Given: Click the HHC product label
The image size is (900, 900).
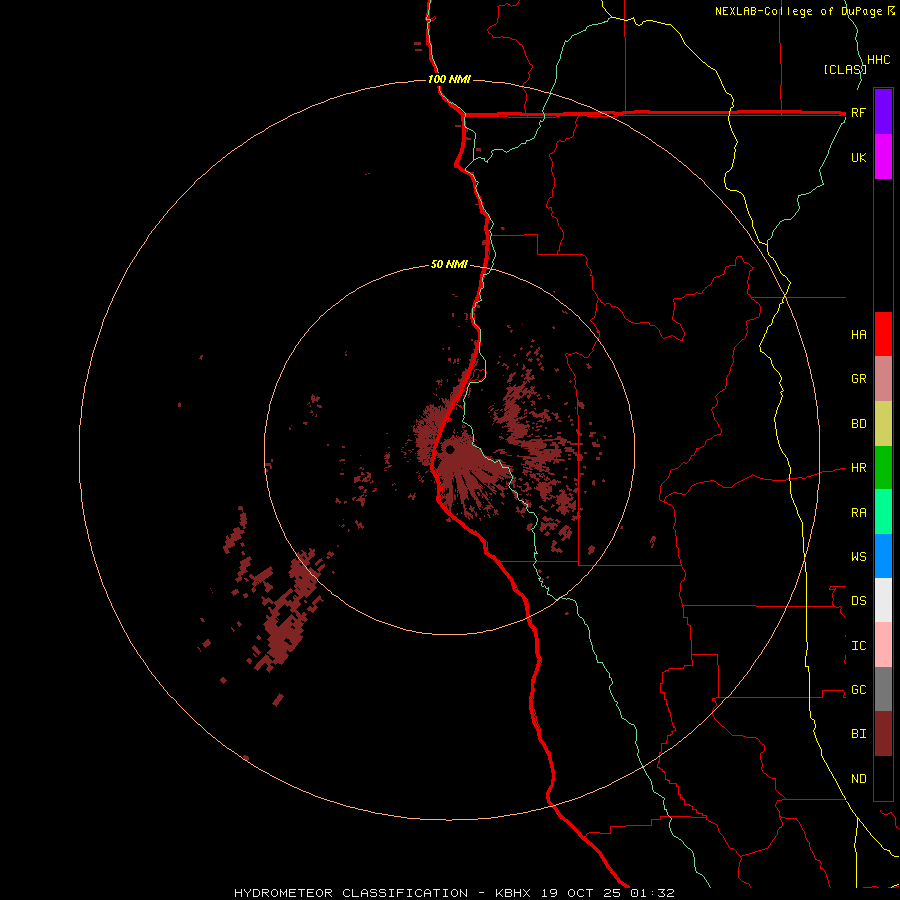Looking at the screenshot, I should 878,60.
